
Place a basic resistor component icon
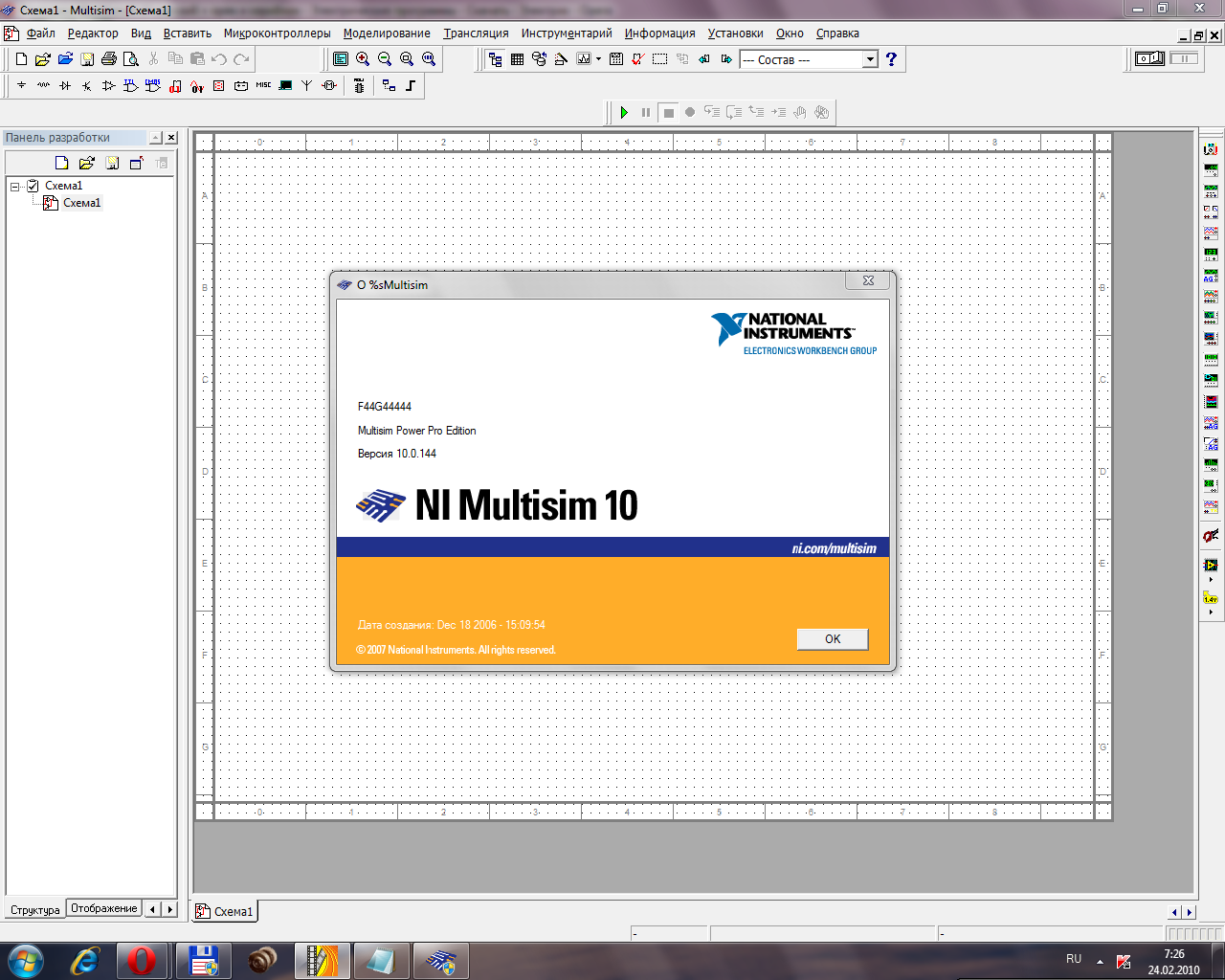[43, 86]
